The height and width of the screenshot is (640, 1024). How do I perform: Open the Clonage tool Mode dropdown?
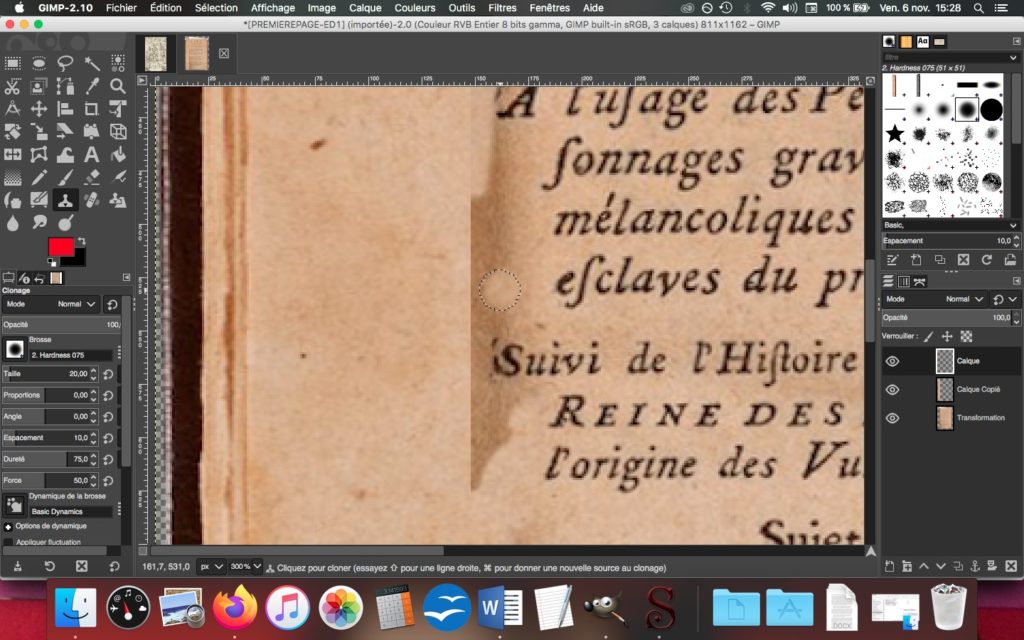[x=50, y=304]
